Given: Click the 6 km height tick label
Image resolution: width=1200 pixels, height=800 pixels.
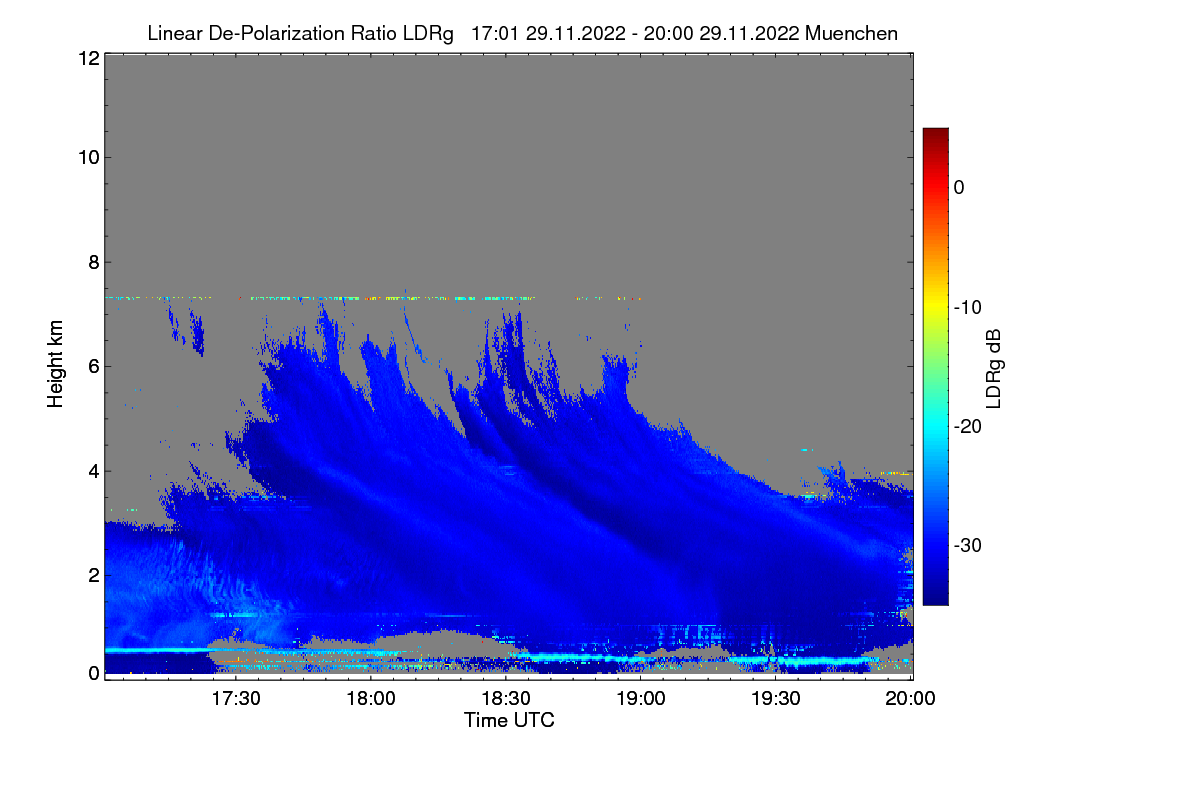Looking at the screenshot, I should (93, 366).
